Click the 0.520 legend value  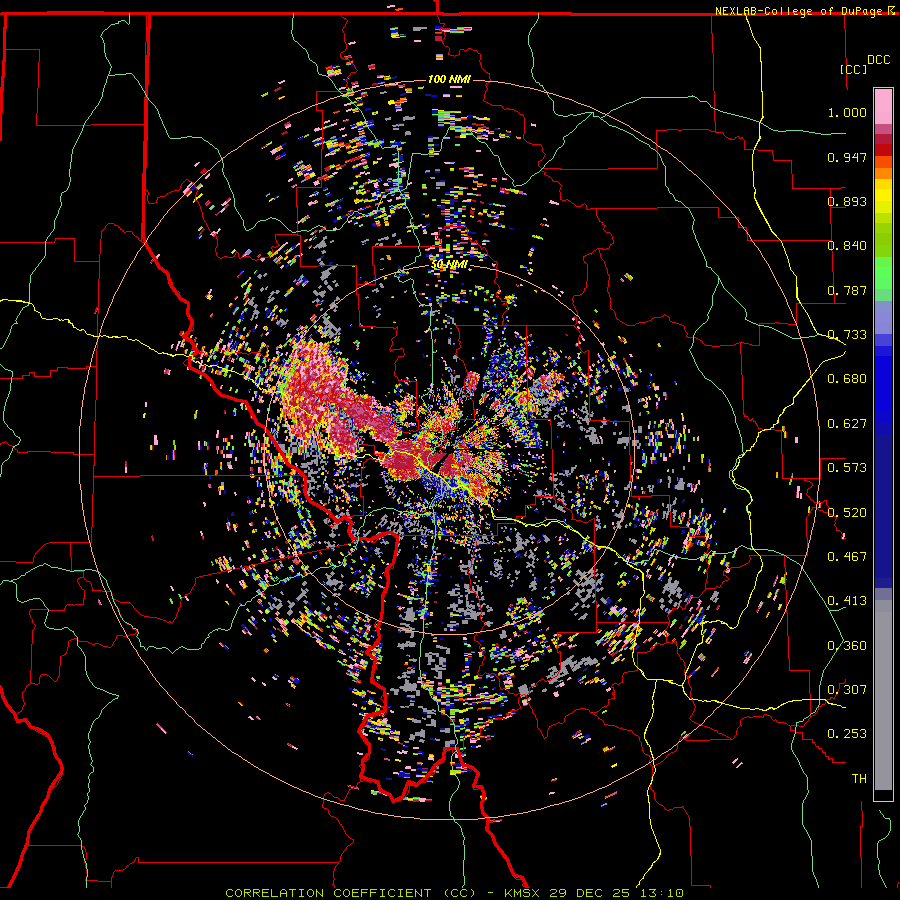coord(847,513)
